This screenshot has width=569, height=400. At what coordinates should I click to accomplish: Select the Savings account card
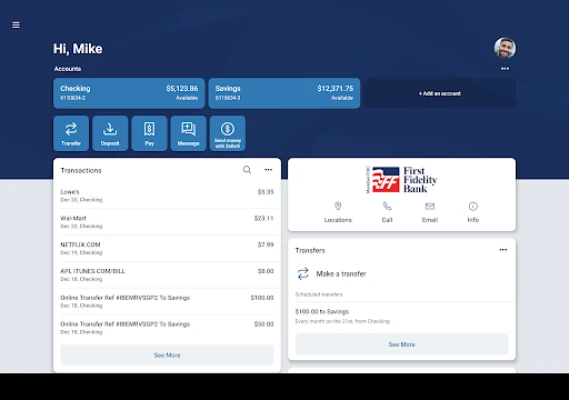[284, 93]
